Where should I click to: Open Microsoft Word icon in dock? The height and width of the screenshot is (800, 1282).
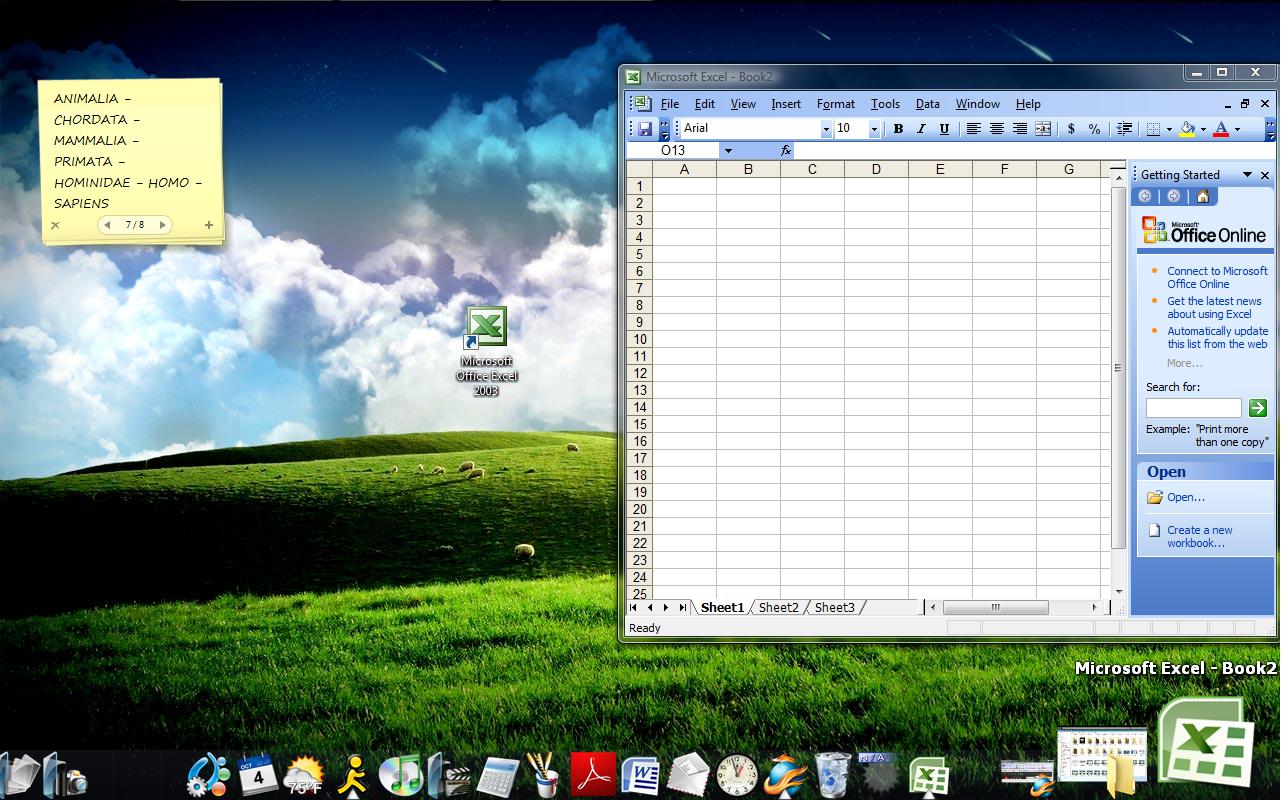click(x=640, y=776)
